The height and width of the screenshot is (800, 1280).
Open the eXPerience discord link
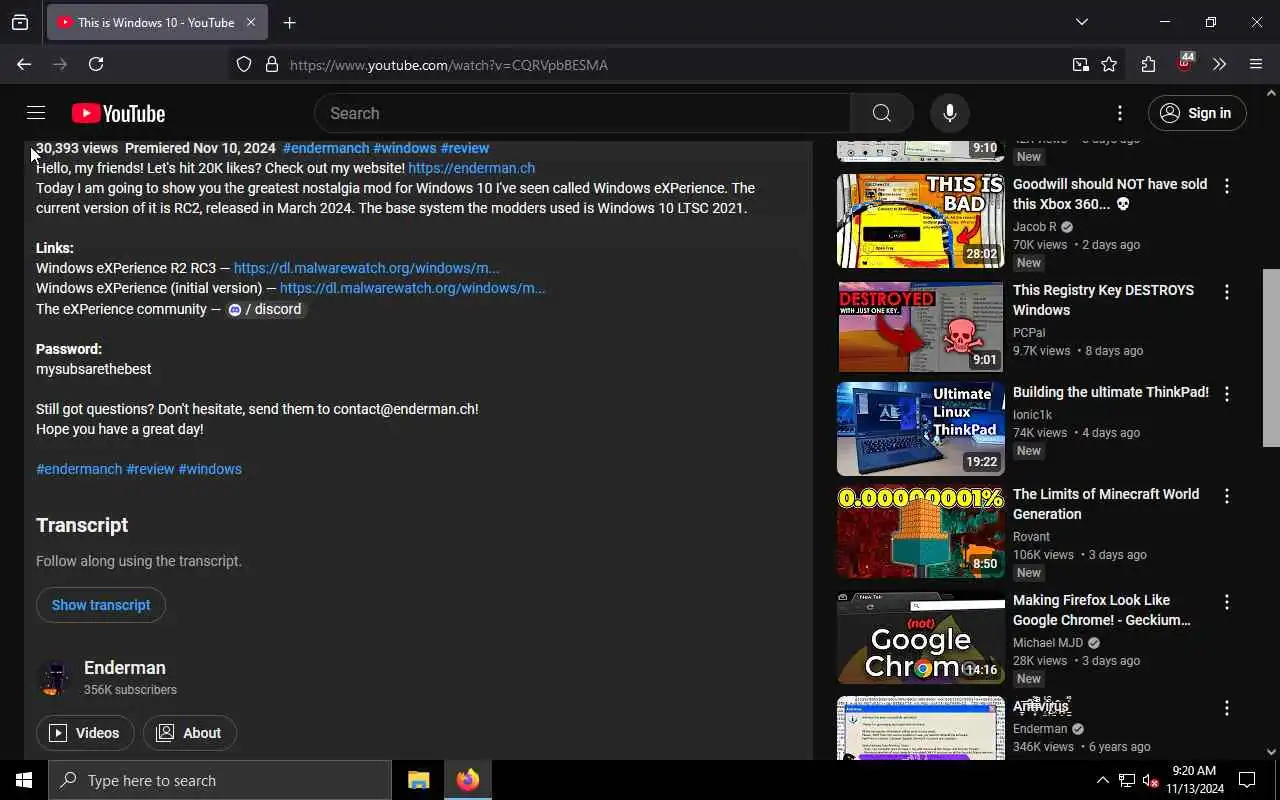tap(264, 309)
